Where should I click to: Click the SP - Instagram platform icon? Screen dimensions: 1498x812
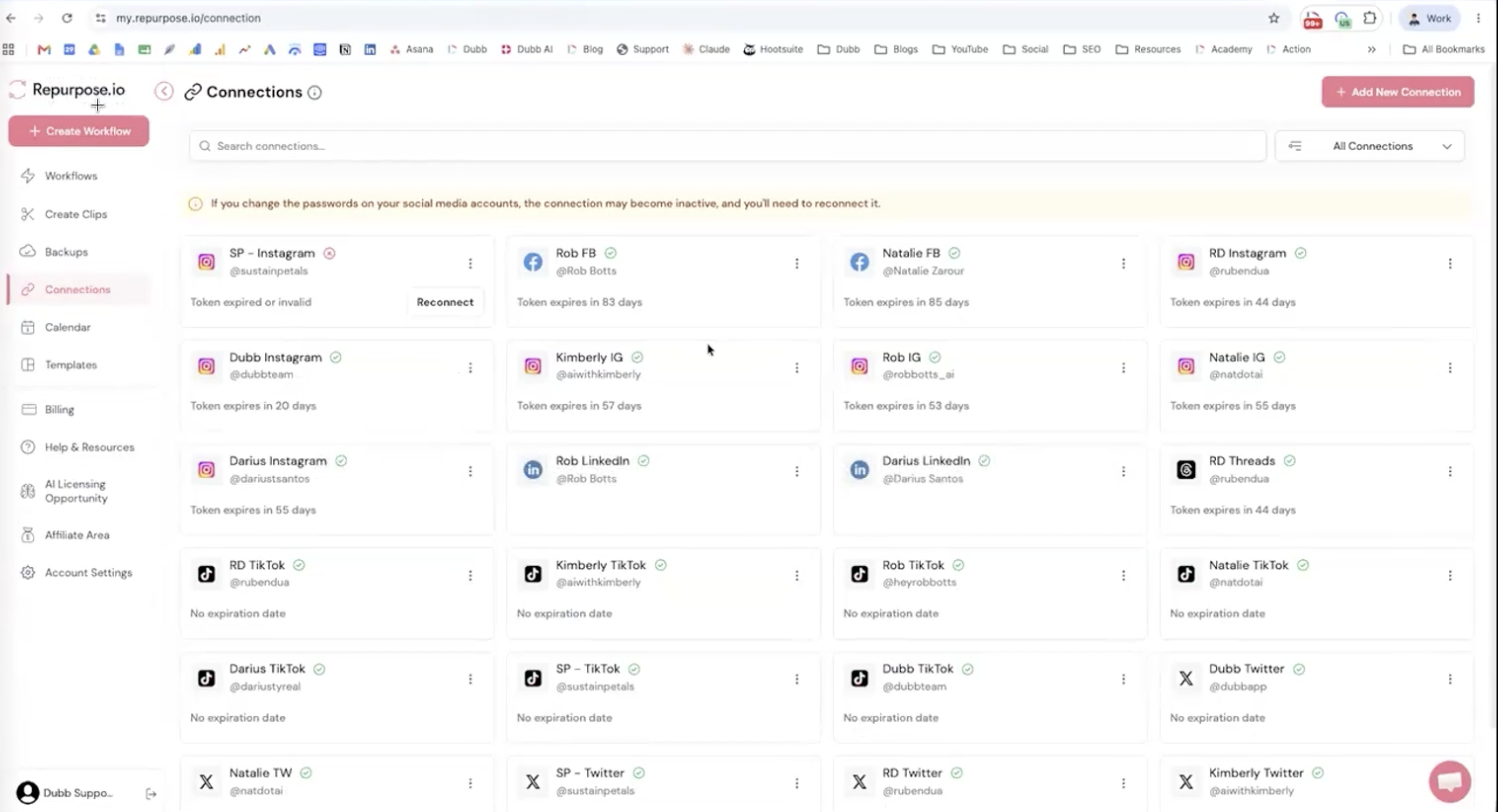pos(206,262)
